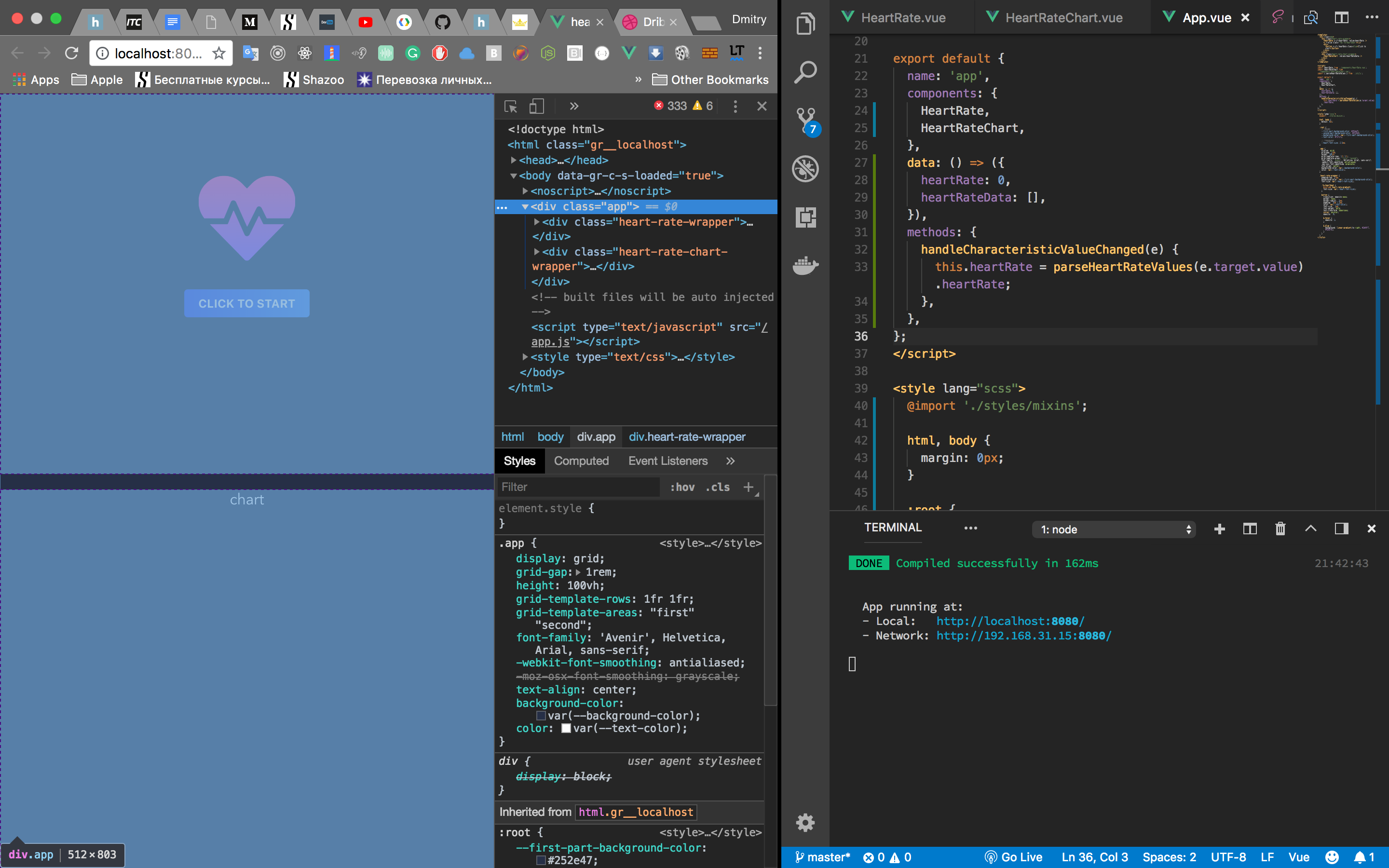Viewport: 1389px width, 868px height.
Task: Expand the heart-rate-chart-wrapper div
Action: click(x=530, y=251)
